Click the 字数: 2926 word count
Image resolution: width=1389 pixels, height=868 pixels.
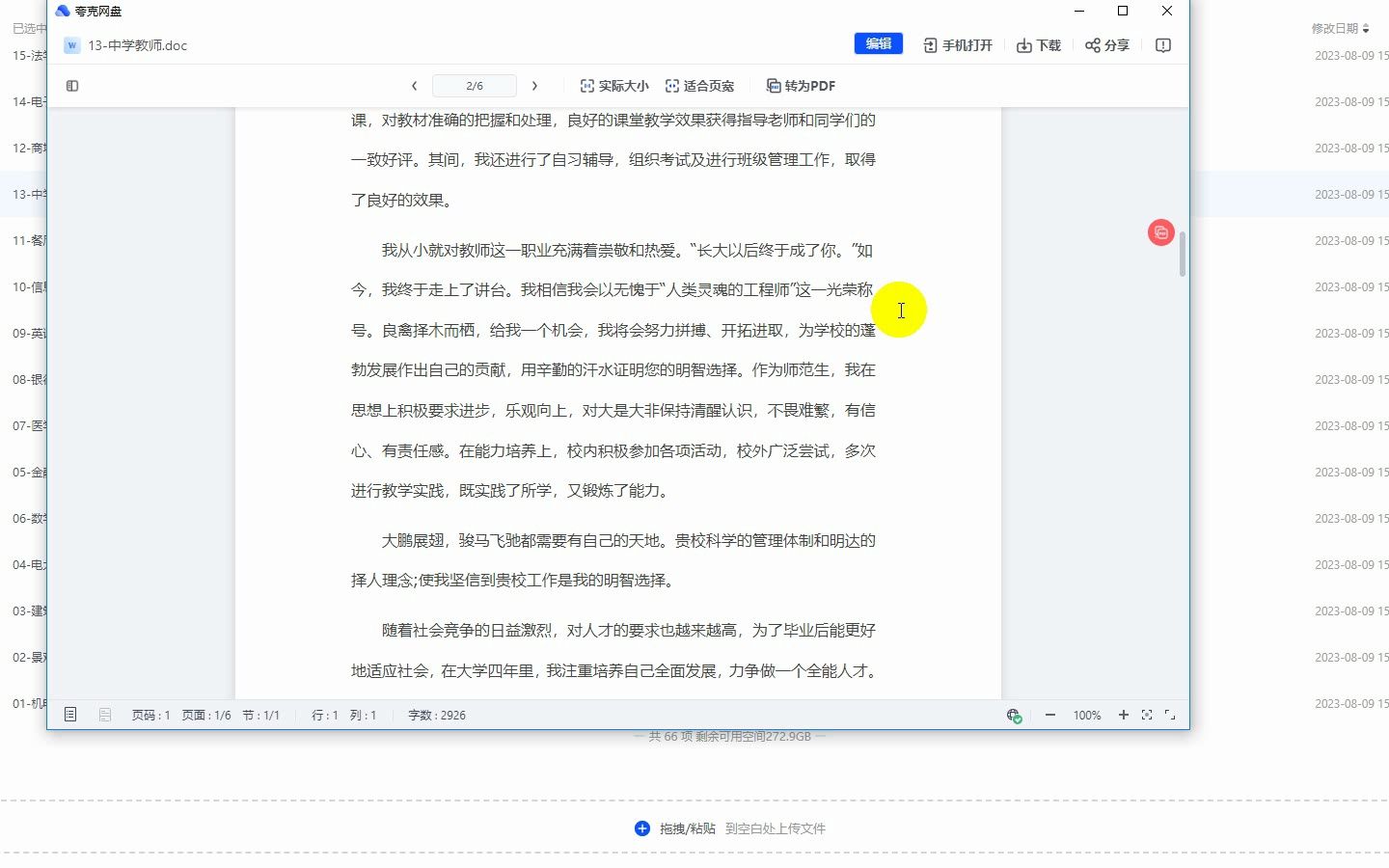point(437,716)
